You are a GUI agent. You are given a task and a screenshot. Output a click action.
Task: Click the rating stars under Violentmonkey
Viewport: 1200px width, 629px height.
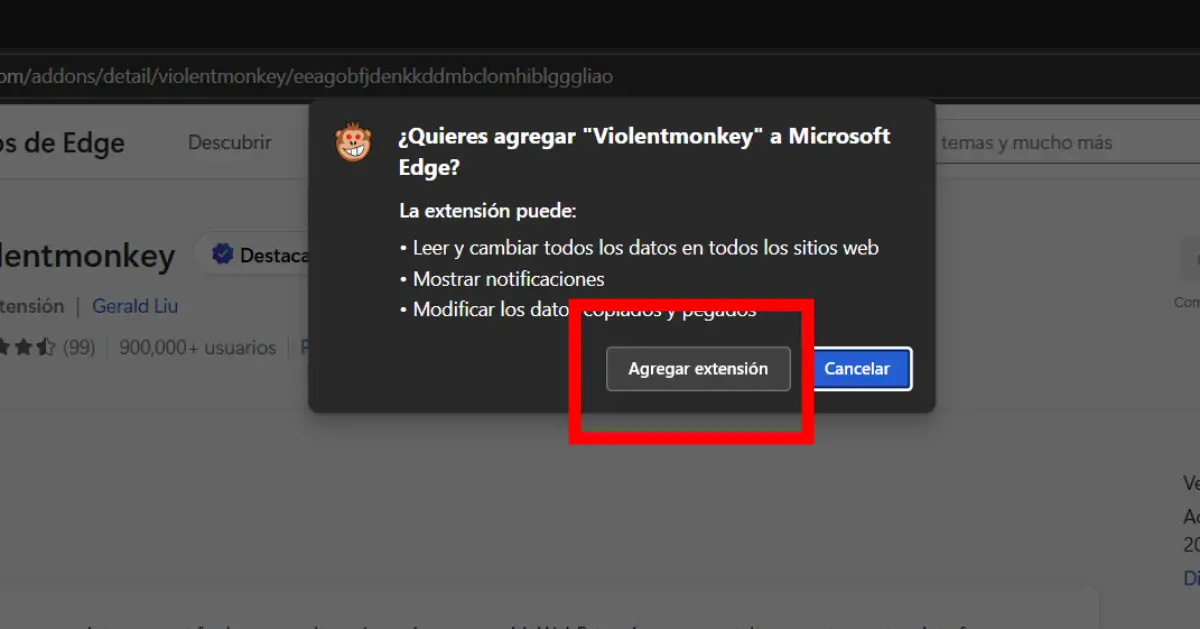[x=28, y=348]
